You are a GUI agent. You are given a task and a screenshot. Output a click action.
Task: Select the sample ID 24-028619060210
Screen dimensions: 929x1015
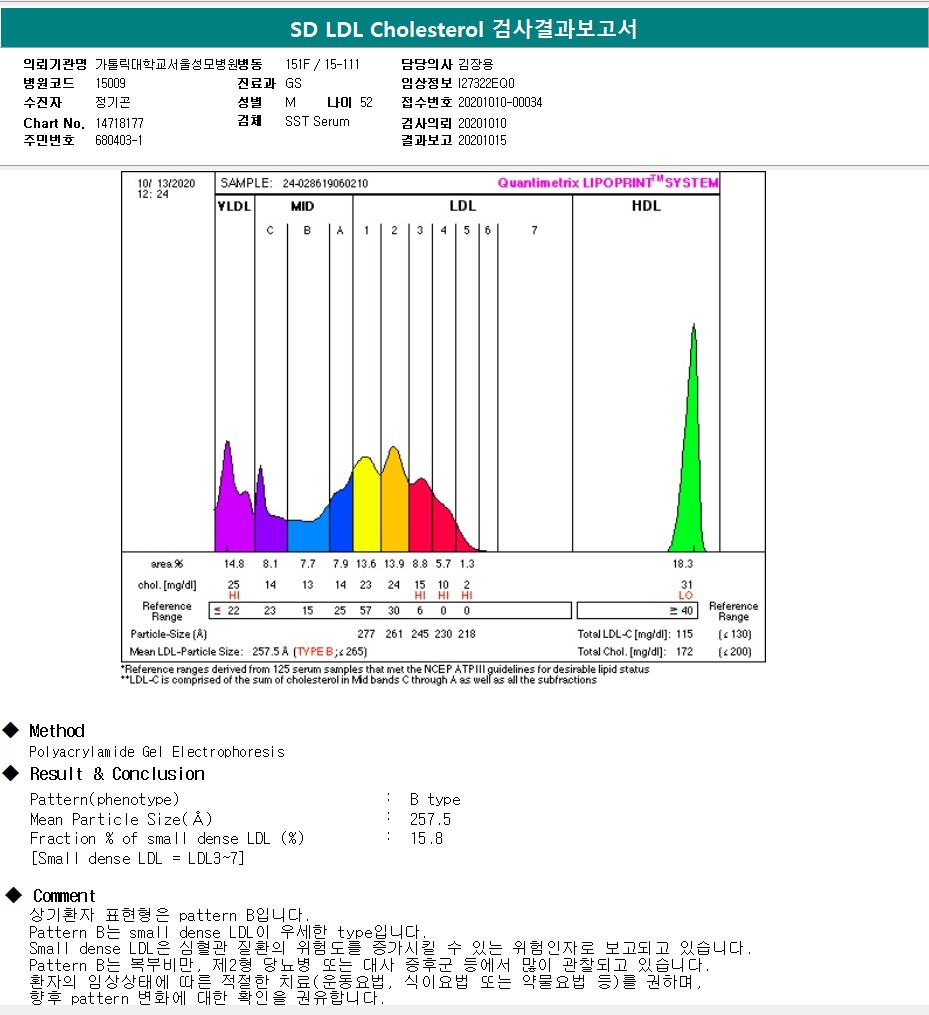[325, 183]
